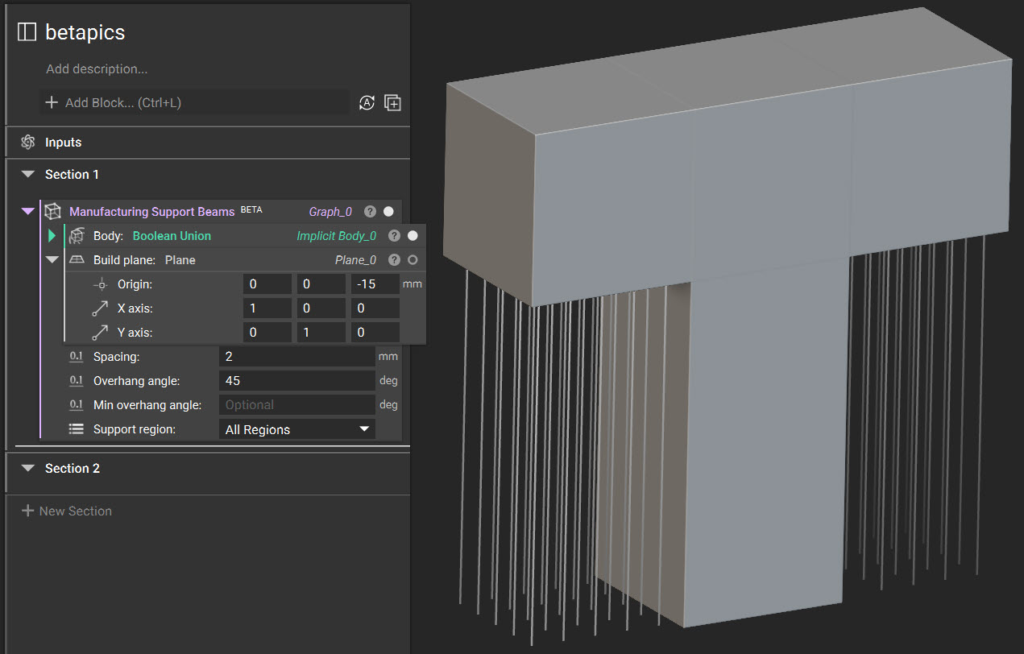
Task: Edit the X axis last value field
Action: pos(375,308)
